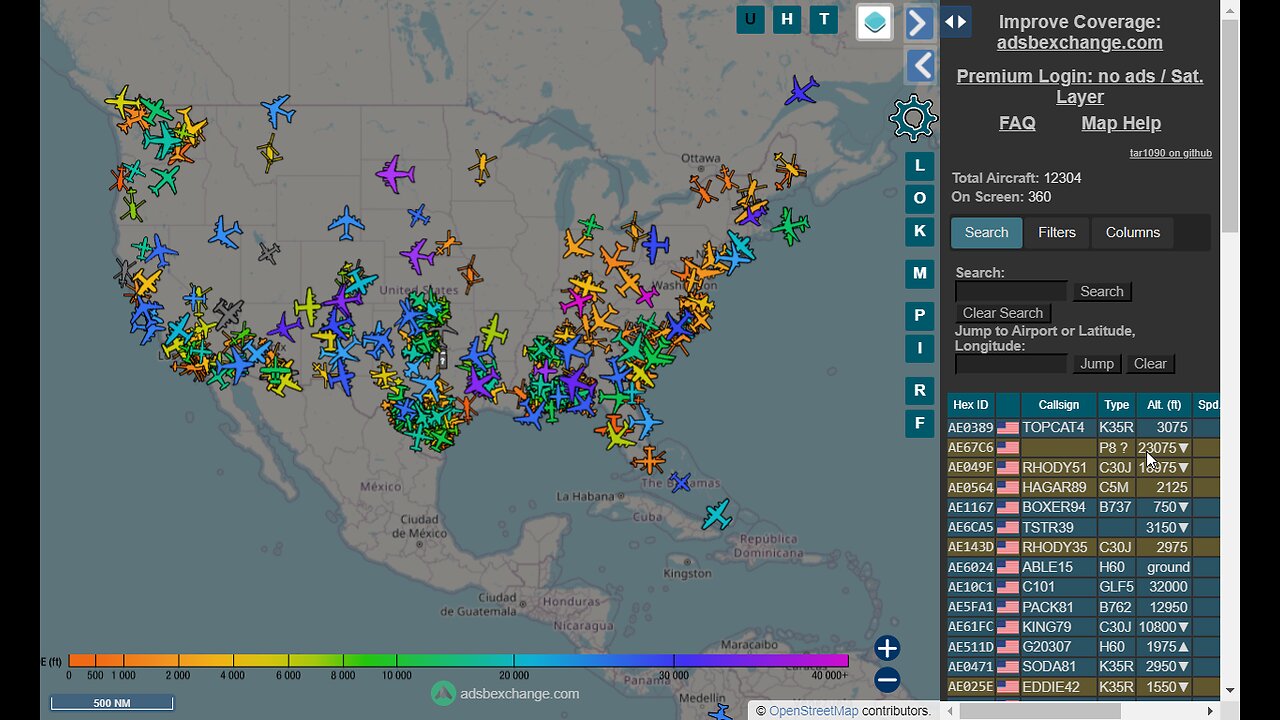Sort table by Alt. (ft) column
The width and height of the screenshot is (1280, 720).
(x=1164, y=405)
